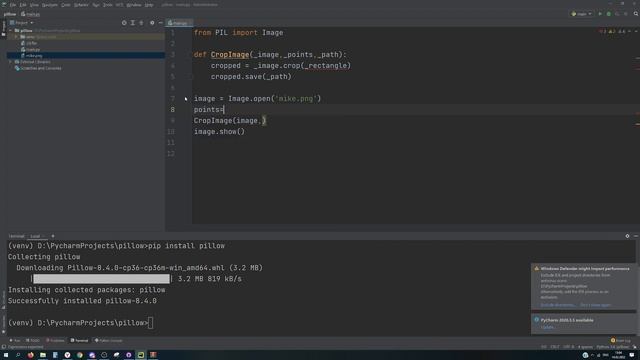The width and height of the screenshot is (640, 360).
Task: Open Project panel settings gear
Action: [152, 23]
